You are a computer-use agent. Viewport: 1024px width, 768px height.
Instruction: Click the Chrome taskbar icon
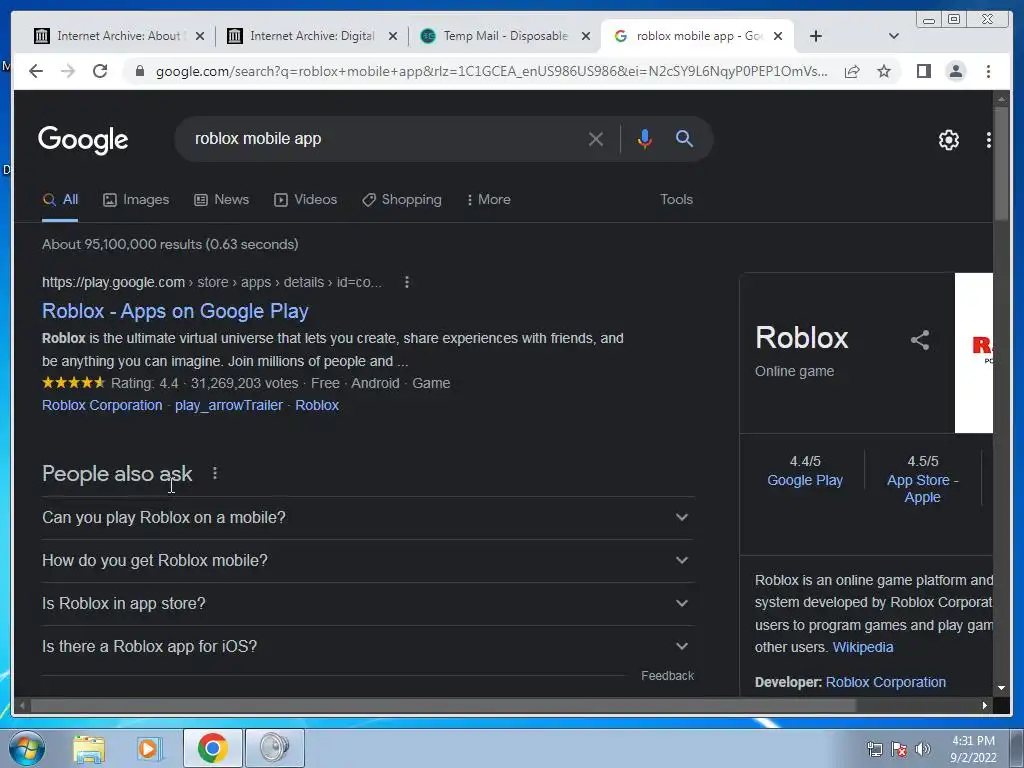[212, 748]
